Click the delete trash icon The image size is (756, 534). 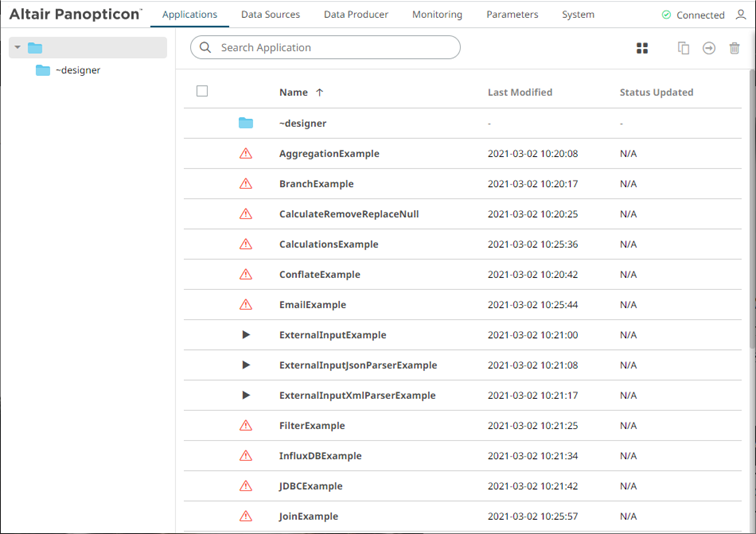[x=735, y=48]
